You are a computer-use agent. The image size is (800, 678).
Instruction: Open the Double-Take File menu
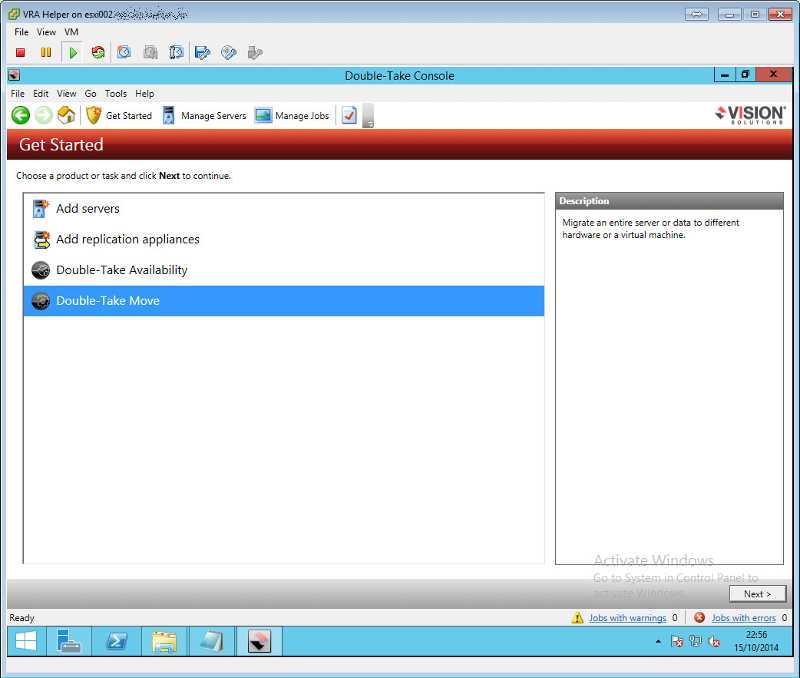[x=17, y=94]
